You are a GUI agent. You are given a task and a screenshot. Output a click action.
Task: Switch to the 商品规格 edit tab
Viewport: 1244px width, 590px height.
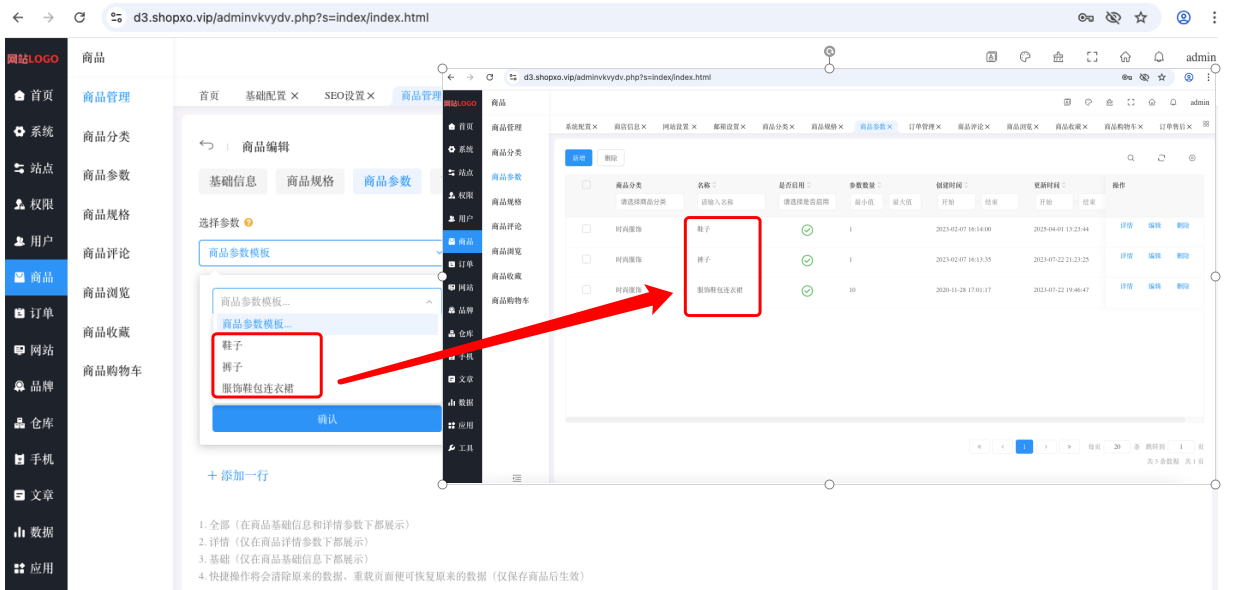pos(311,181)
